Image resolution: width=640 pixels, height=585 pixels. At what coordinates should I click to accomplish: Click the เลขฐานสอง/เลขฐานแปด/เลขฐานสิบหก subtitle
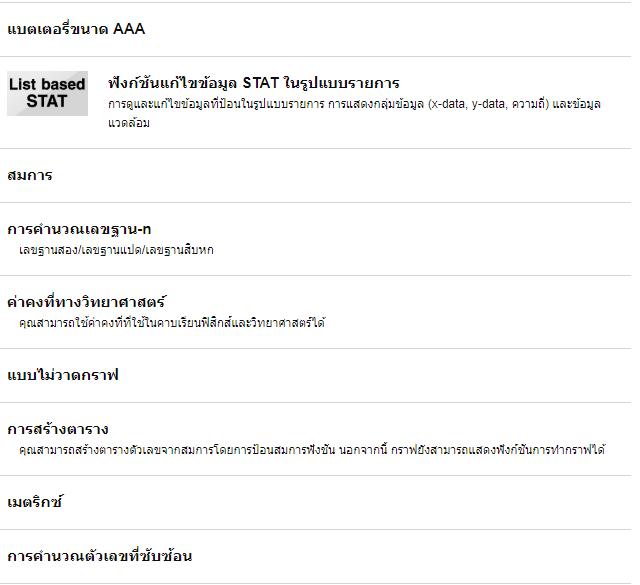[x=116, y=250]
